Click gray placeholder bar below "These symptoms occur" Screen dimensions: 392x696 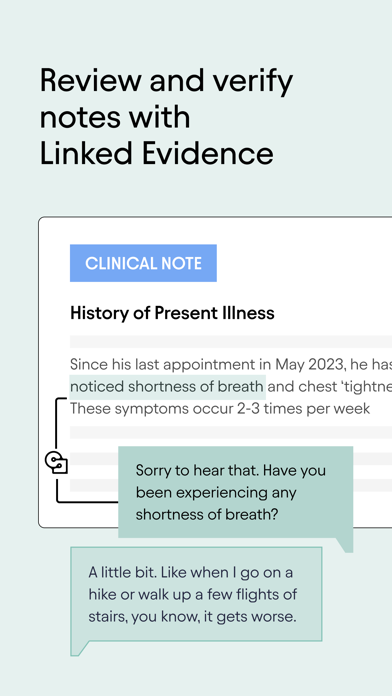pos(231,432)
